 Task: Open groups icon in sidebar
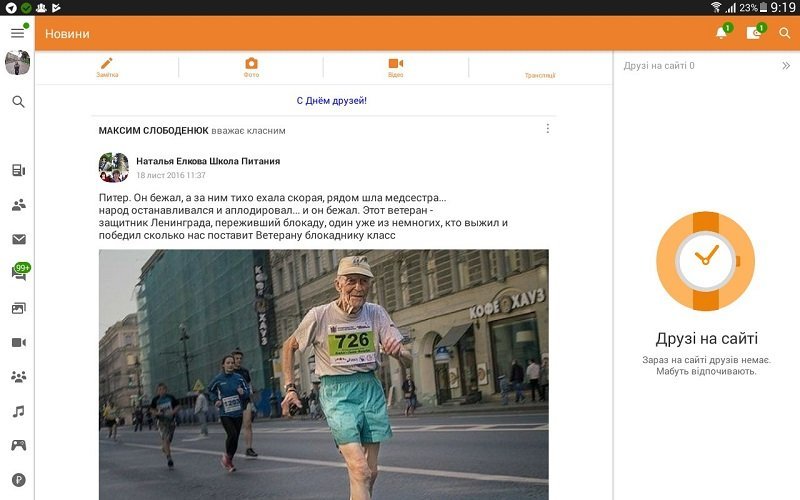[x=18, y=377]
